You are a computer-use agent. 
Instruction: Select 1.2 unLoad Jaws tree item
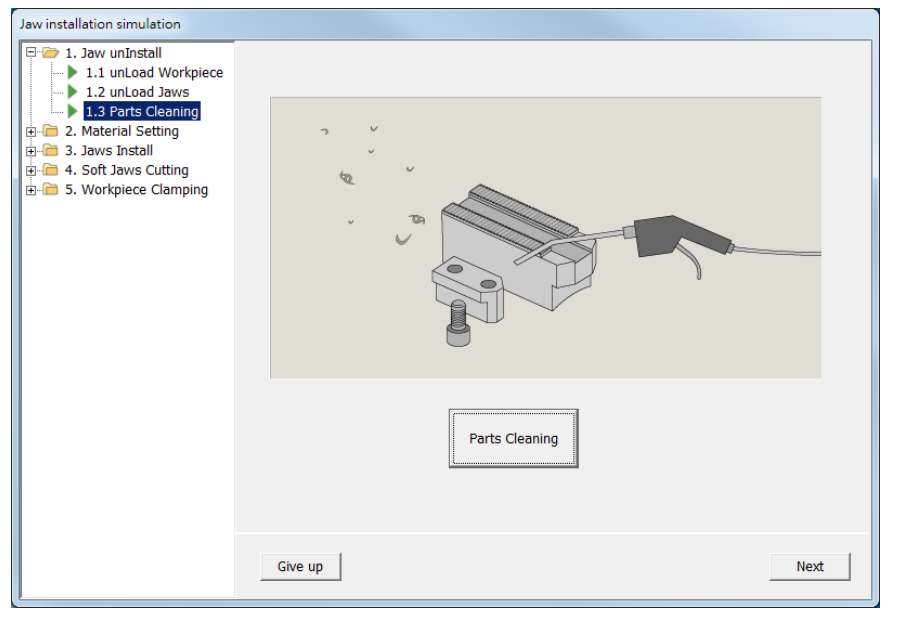coord(137,92)
